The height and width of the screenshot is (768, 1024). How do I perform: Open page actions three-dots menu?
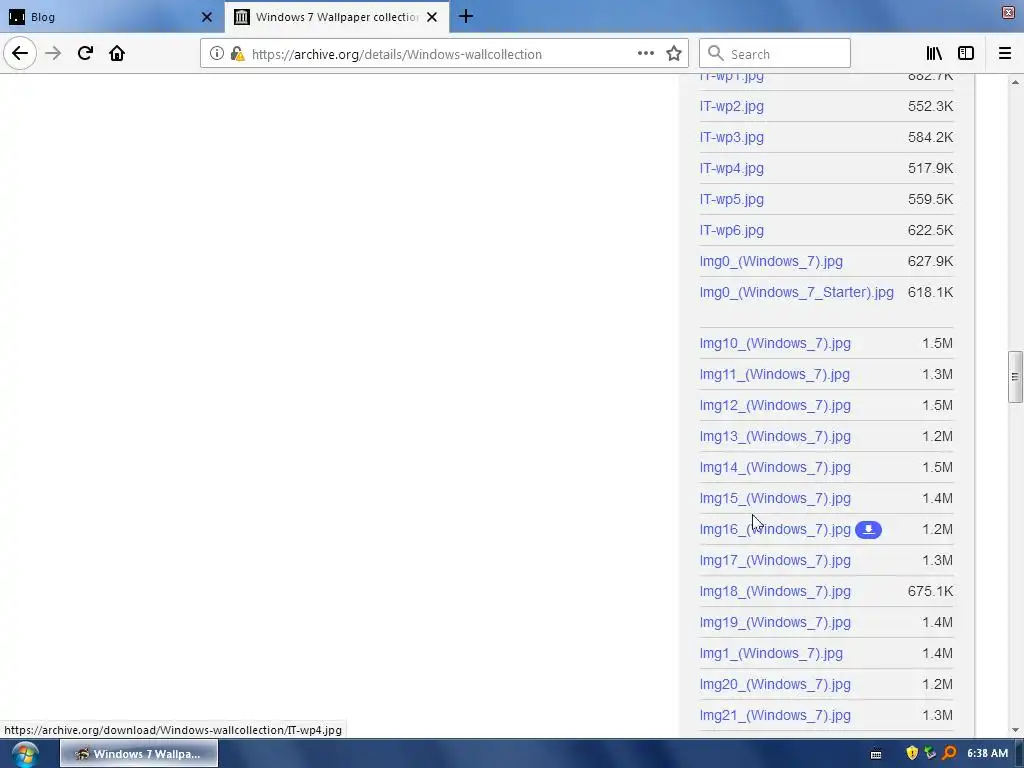tap(645, 54)
